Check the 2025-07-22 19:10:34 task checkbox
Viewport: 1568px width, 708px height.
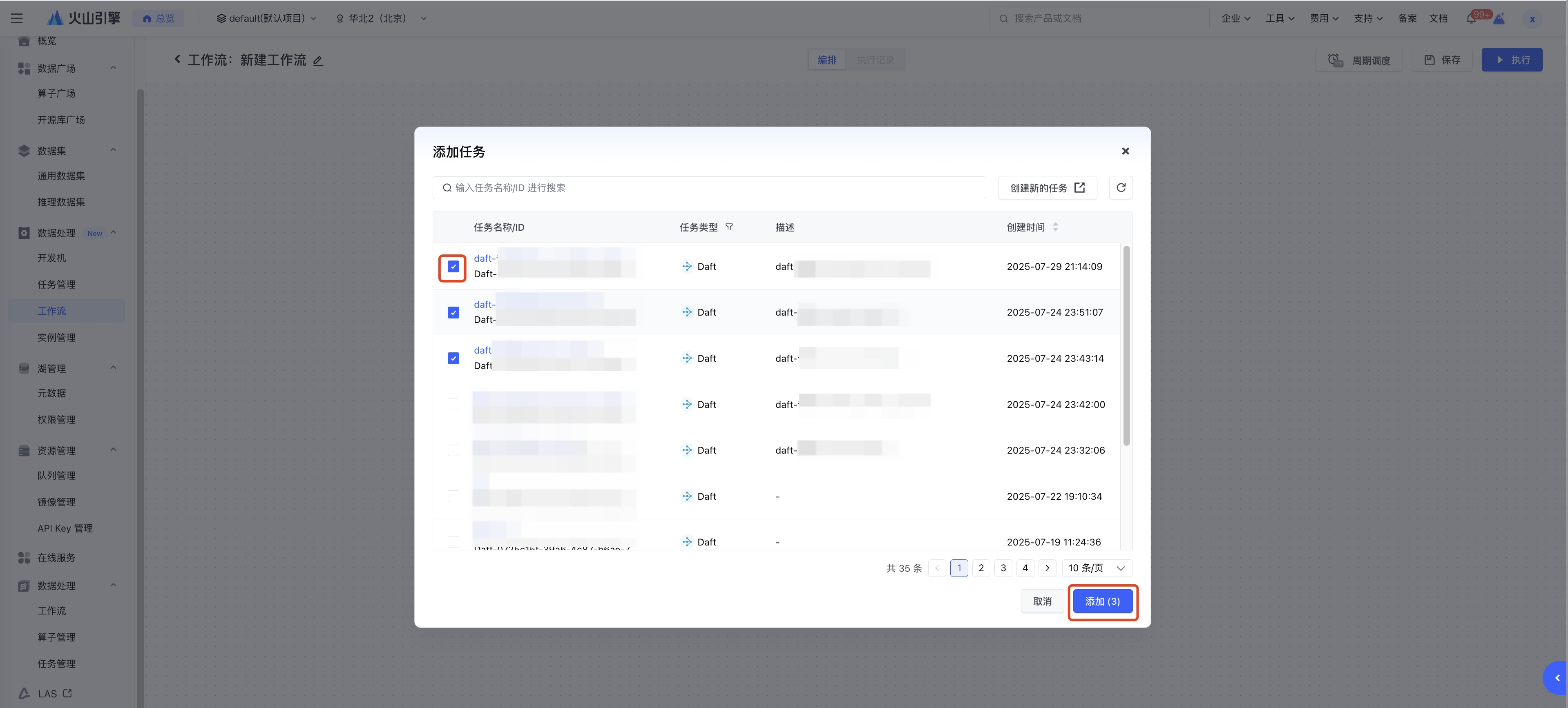coord(453,496)
